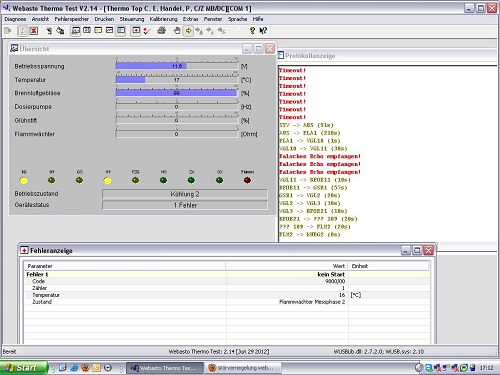Click status bar 'WUSBLib.dll' version text
This screenshot has width=500, height=375.
[379, 352]
